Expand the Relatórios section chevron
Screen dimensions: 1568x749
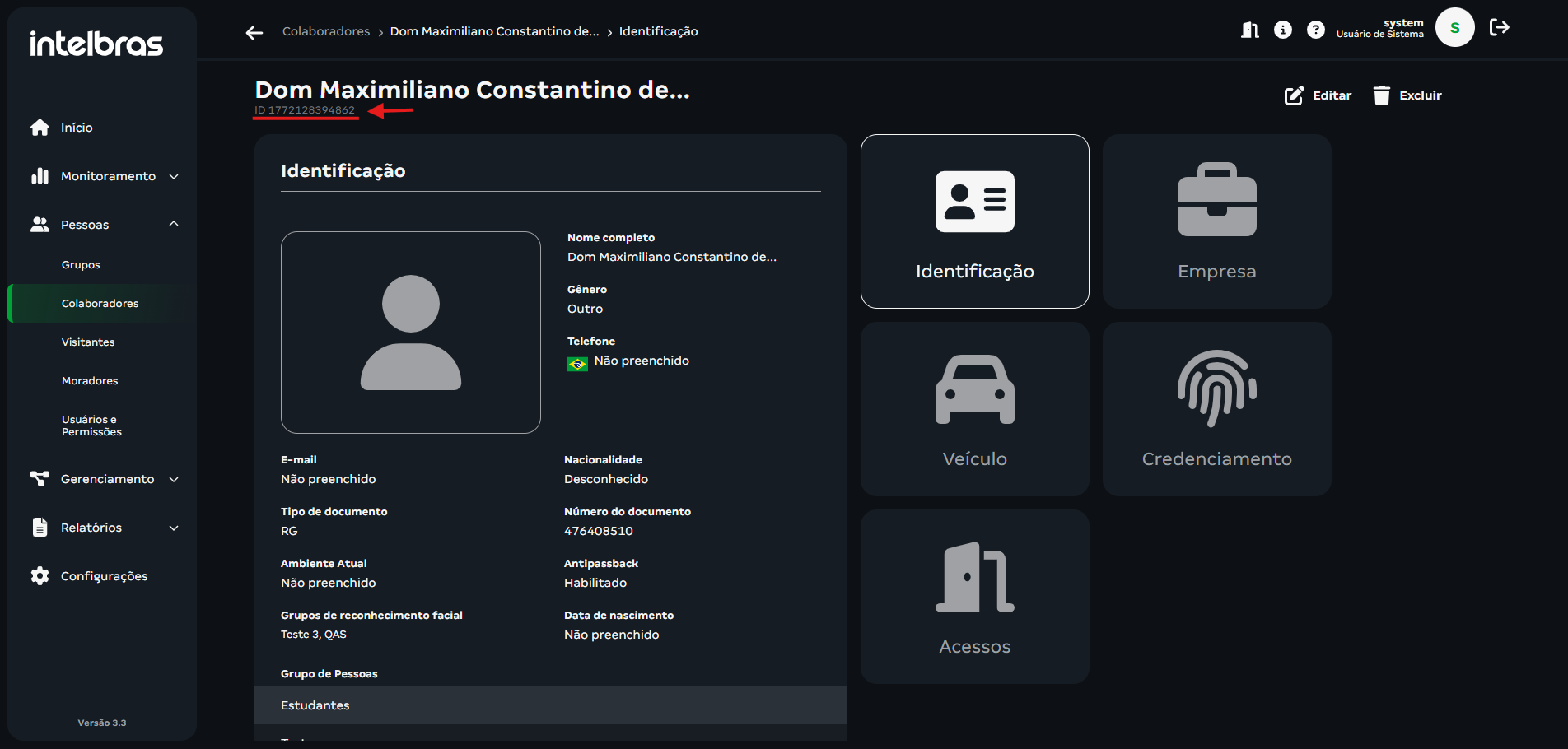pyautogui.click(x=174, y=528)
